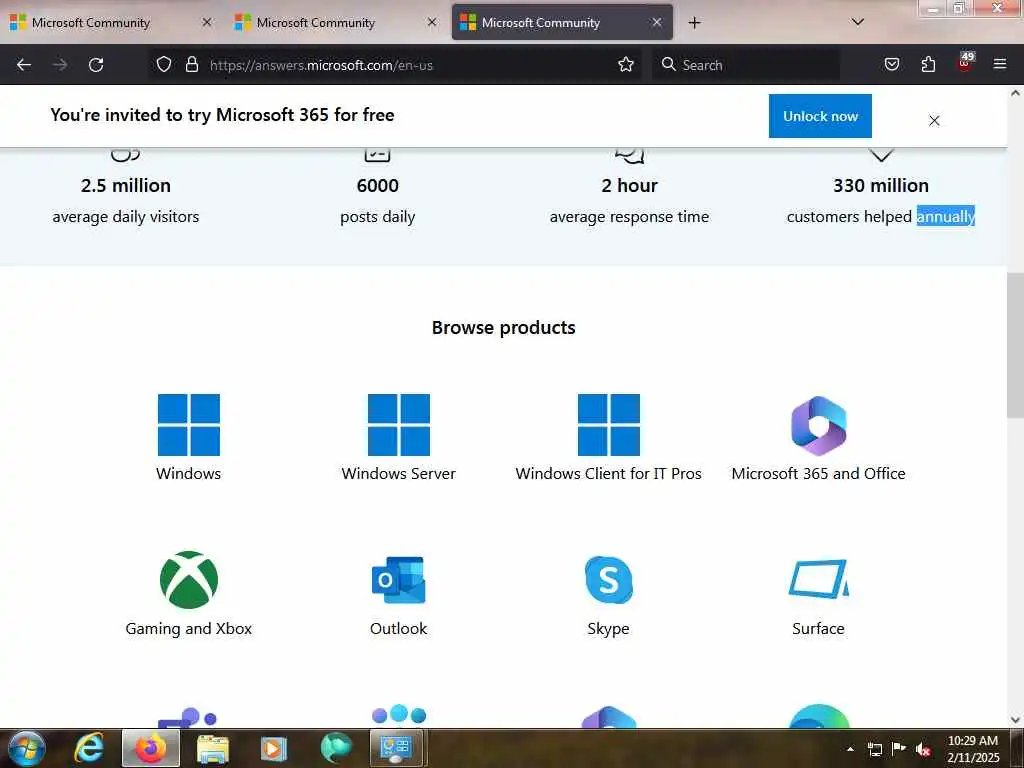Click the browser Search field
Screen dimensions: 1024x768
tap(746, 65)
